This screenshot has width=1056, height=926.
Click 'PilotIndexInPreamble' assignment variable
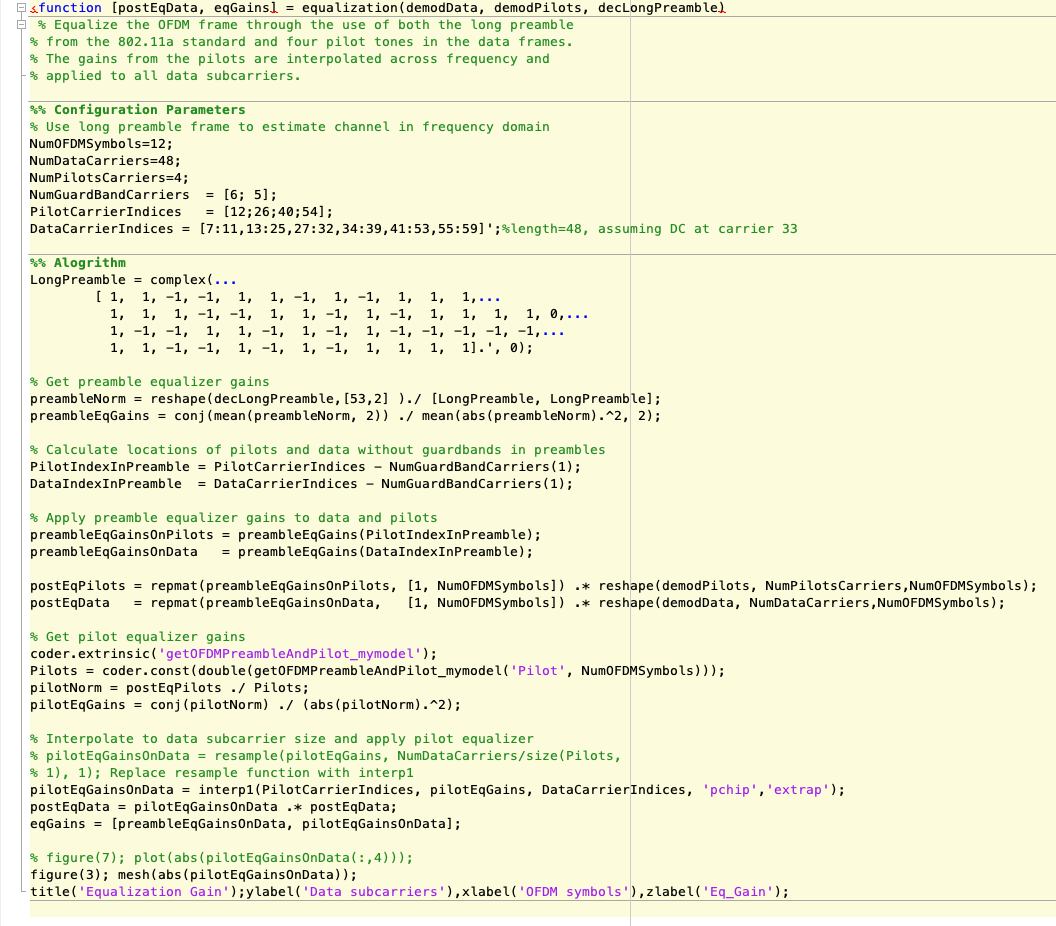[x=109, y=467]
